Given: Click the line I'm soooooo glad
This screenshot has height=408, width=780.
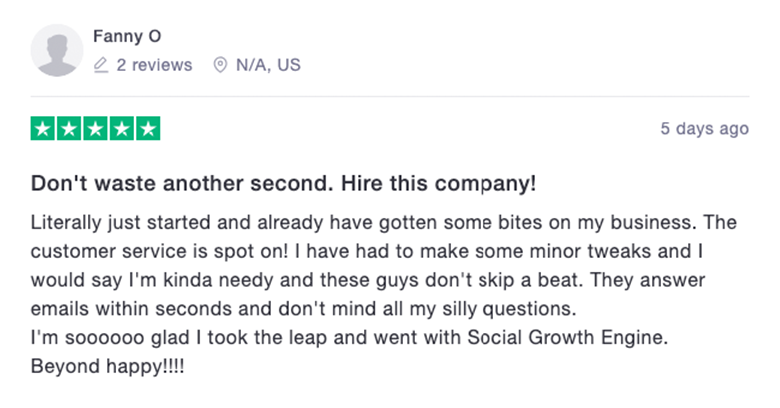Looking at the screenshot, I should click(x=349, y=337).
